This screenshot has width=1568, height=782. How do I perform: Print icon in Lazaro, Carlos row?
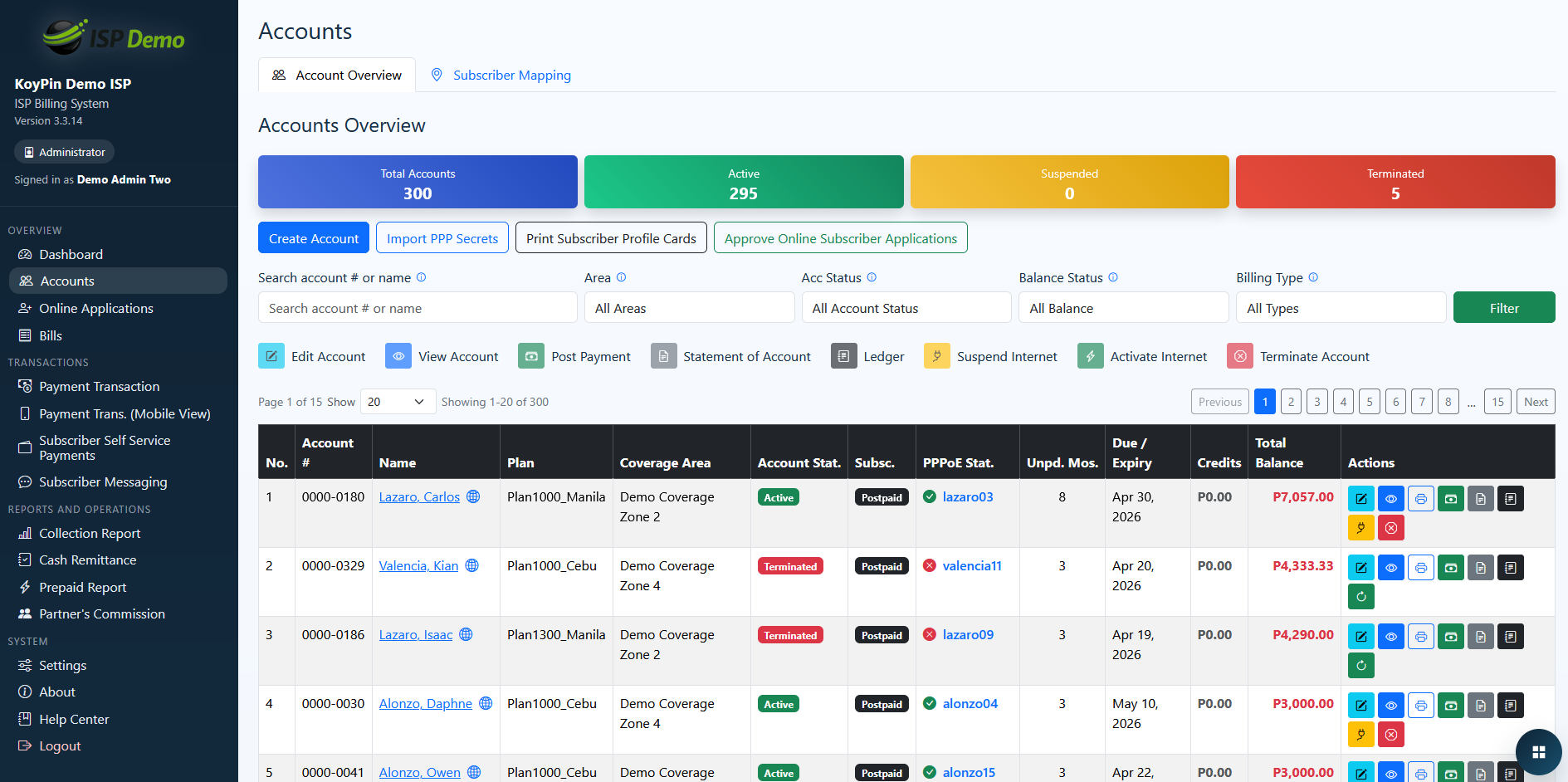point(1421,499)
